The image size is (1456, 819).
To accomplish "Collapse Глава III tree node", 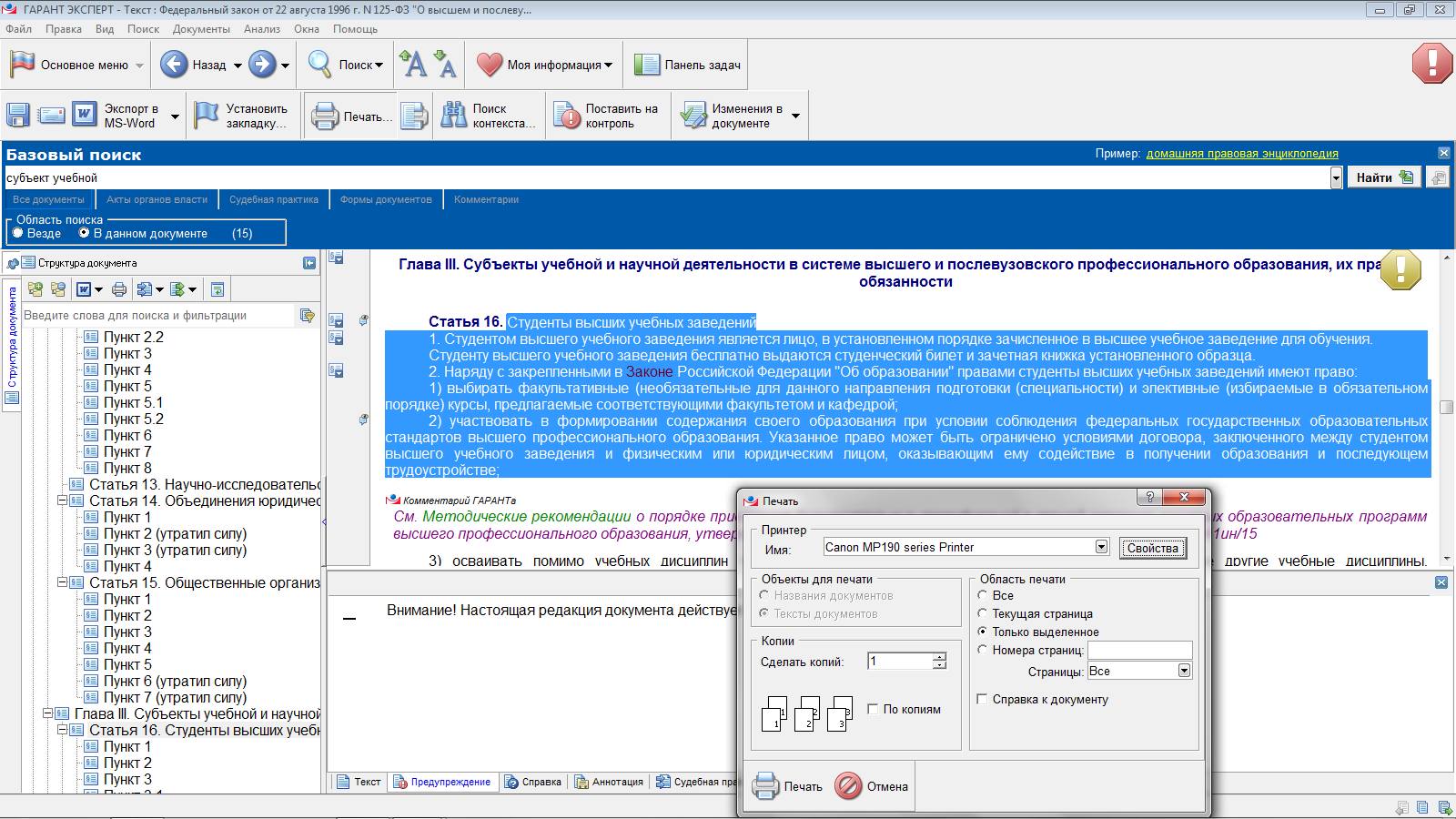I will pos(48,713).
